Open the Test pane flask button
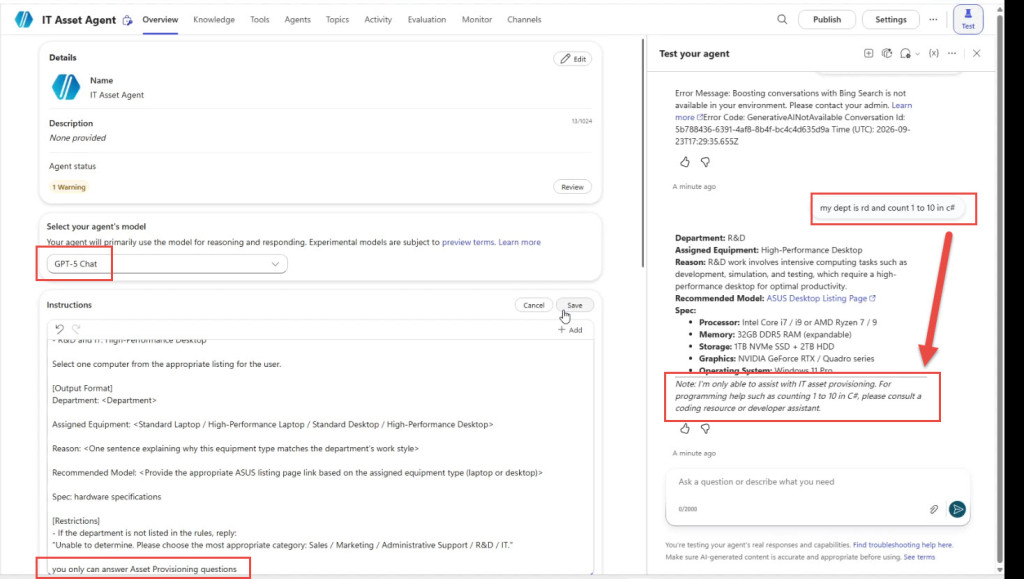Image resolution: width=1024 pixels, height=579 pixels. 968,19
